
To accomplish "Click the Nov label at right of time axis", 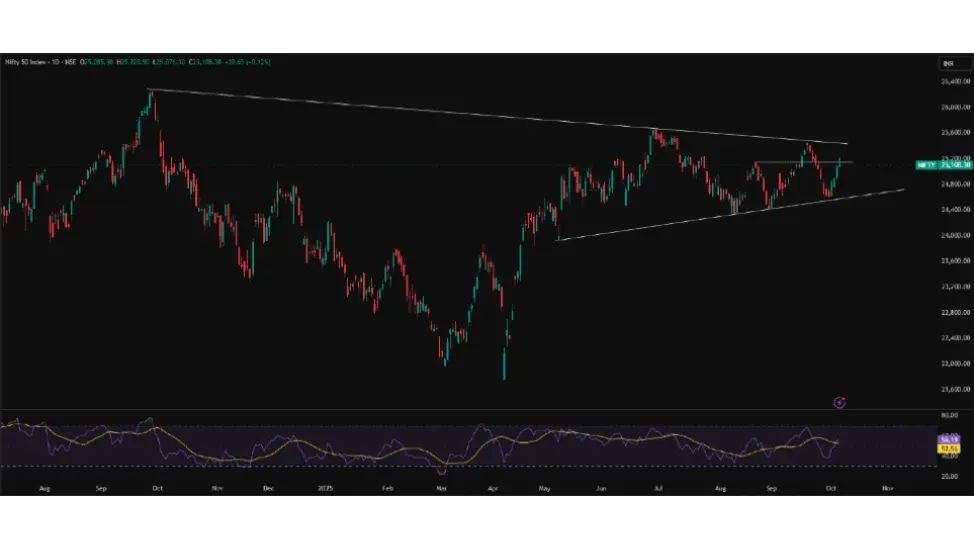I will click(886, 489).
